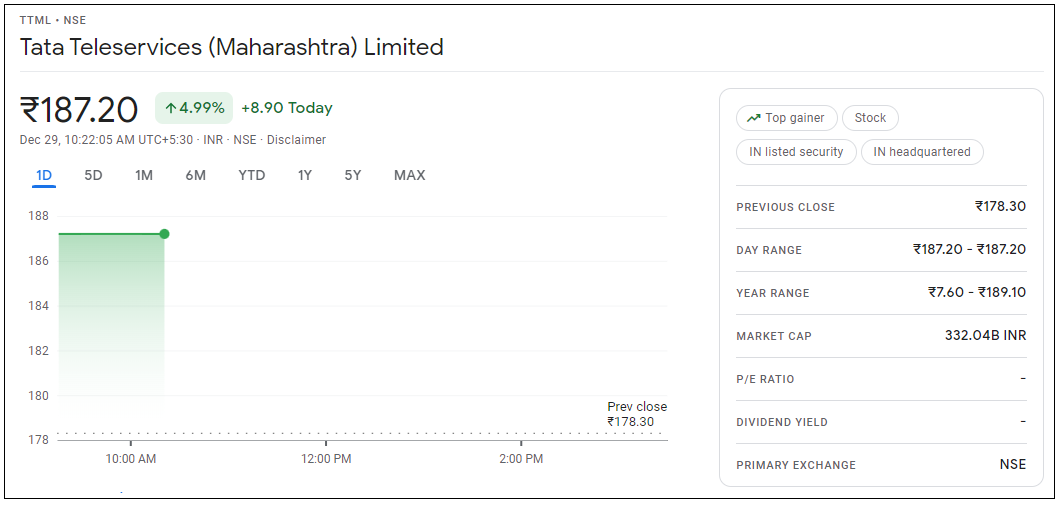Switch to the 5Y chart range
The height and width of the screenshot is (505, 1061).
pos(353,176)
